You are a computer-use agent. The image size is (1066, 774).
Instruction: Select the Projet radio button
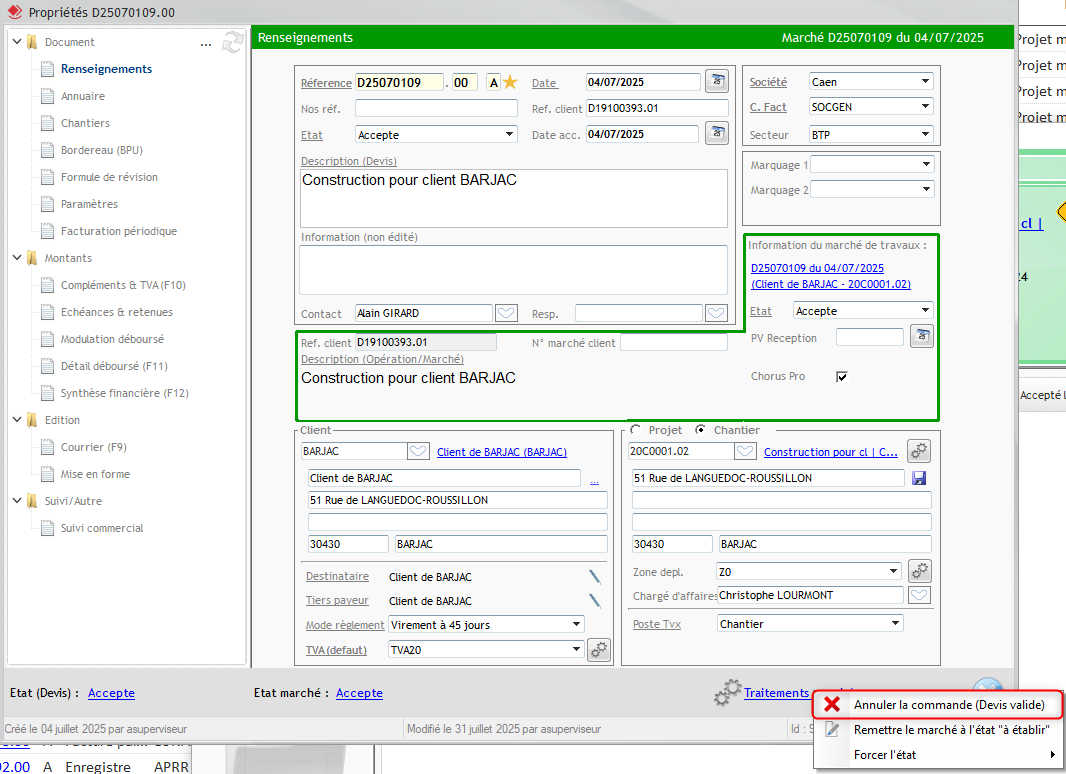pyautogui.click(x=636, y=430)
